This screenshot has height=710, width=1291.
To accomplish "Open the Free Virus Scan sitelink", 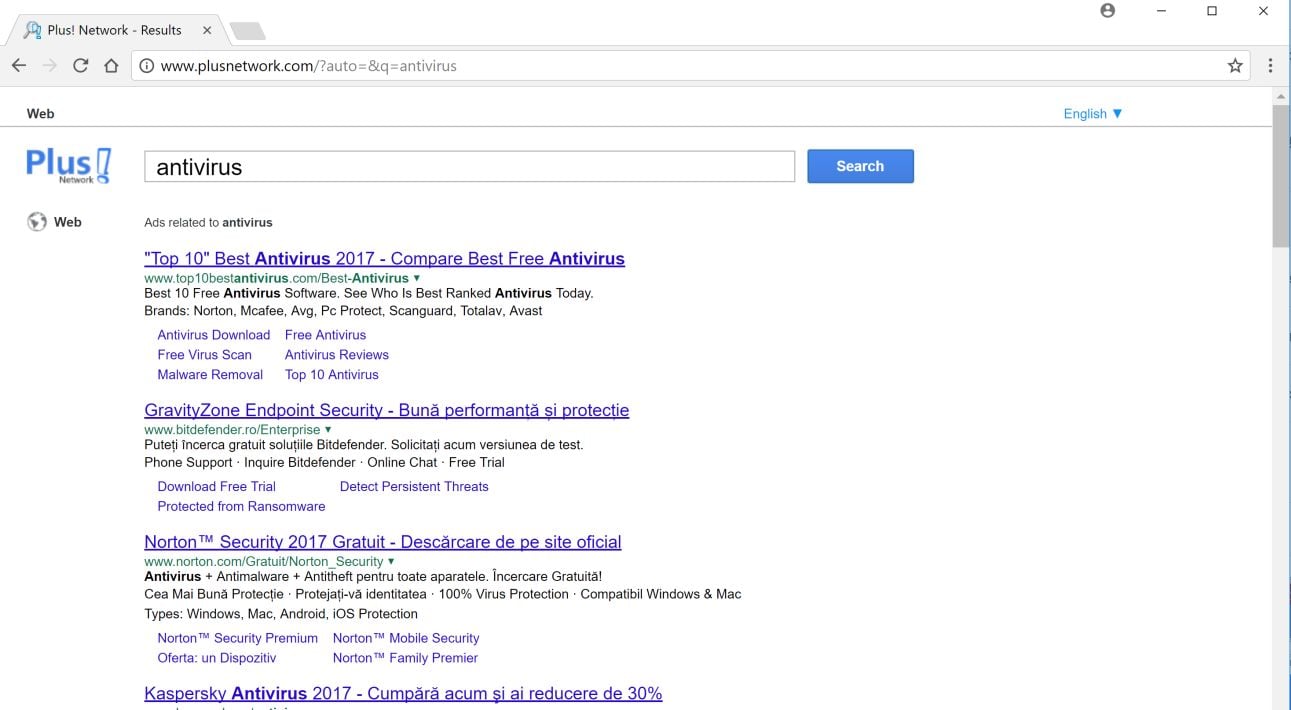I will (x=204, y=355).
